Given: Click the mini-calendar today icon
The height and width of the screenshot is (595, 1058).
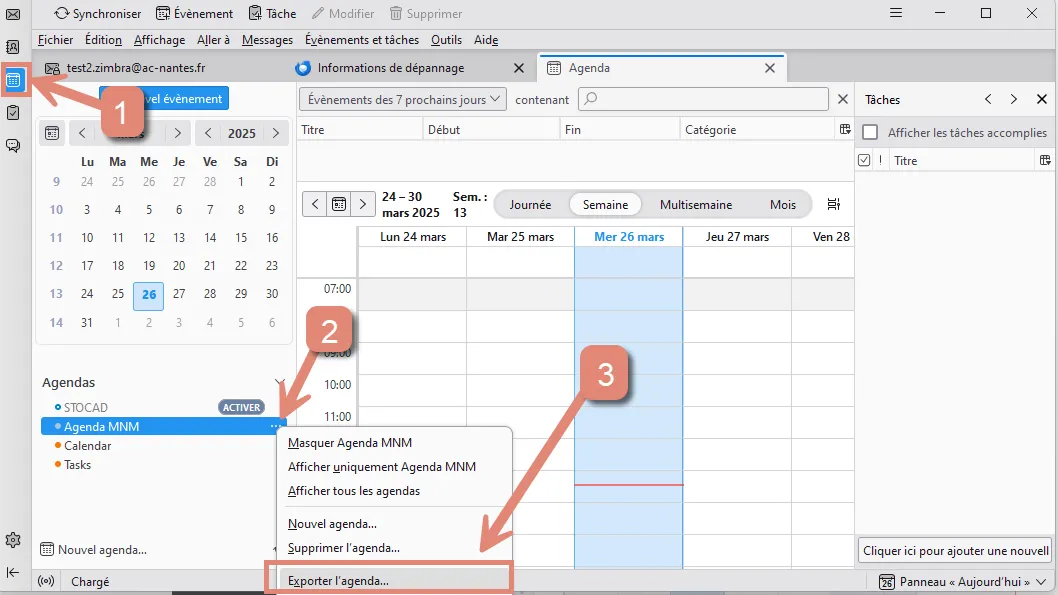Looking at the screenshot, I should click(52, 133).
